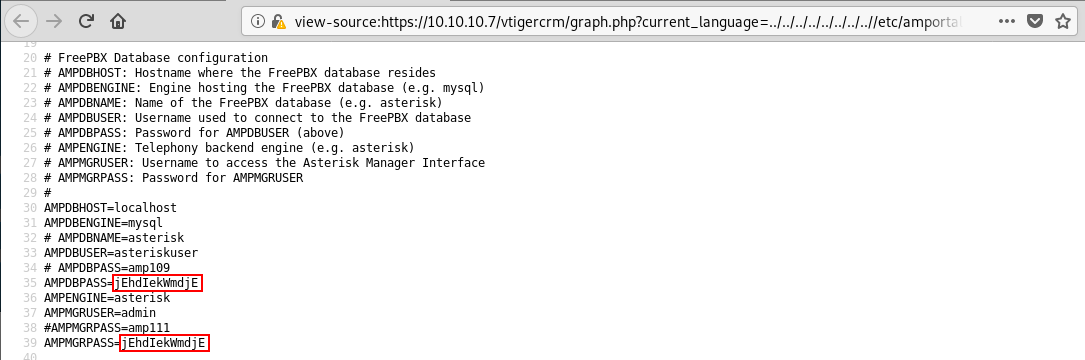Click the AMPDBUSER=asteriskuser line
The image size is (1085, 360).
coord(120,253)
